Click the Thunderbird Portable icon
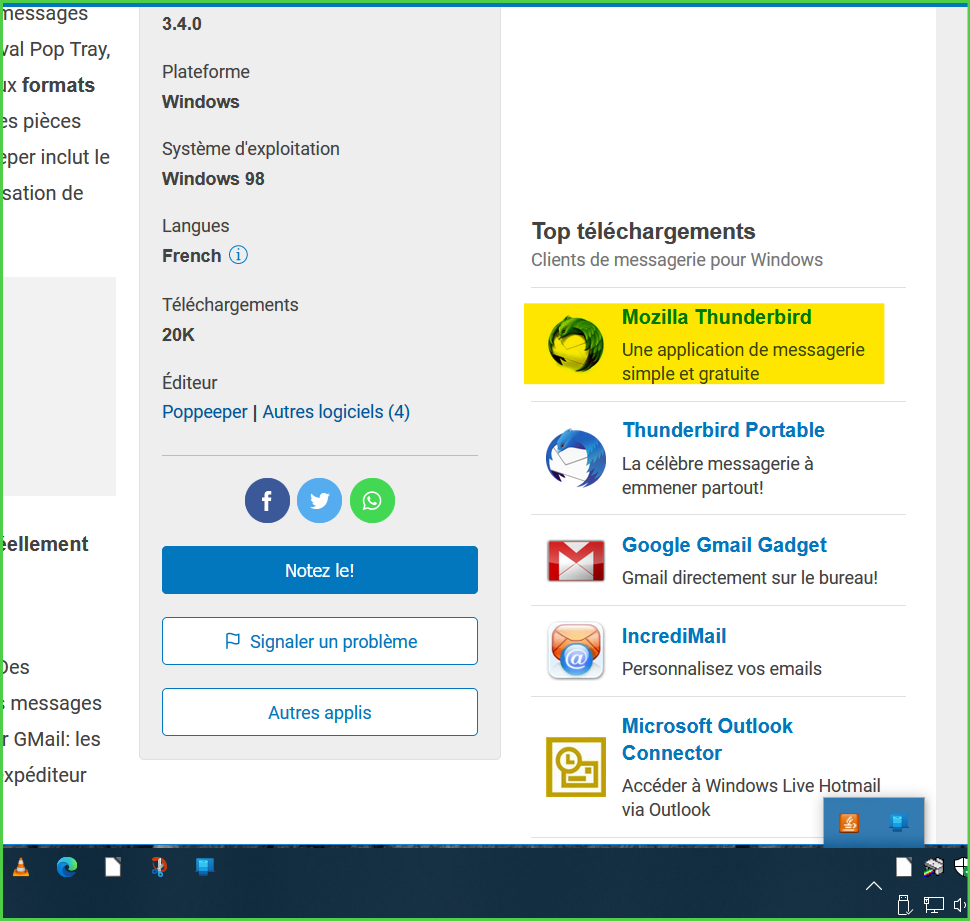Screen dimensions: 970x921 tap(575, 458)
